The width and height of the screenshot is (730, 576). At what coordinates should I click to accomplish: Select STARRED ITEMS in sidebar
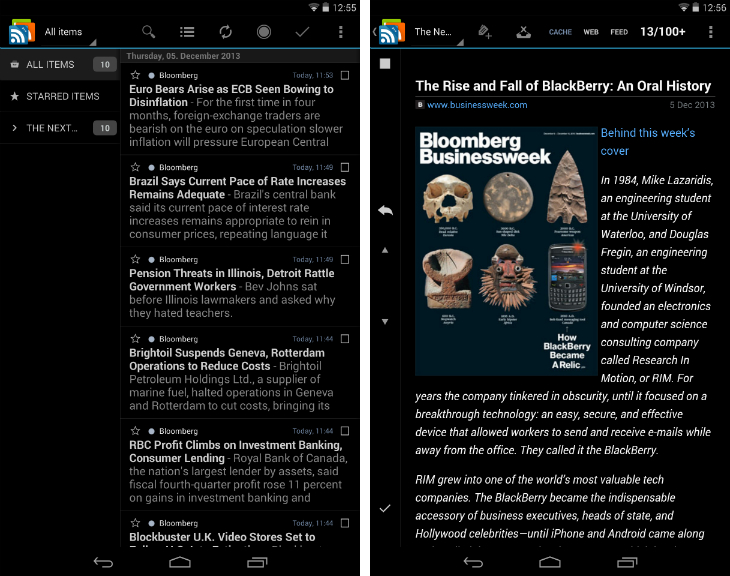[x=60, y=96]
